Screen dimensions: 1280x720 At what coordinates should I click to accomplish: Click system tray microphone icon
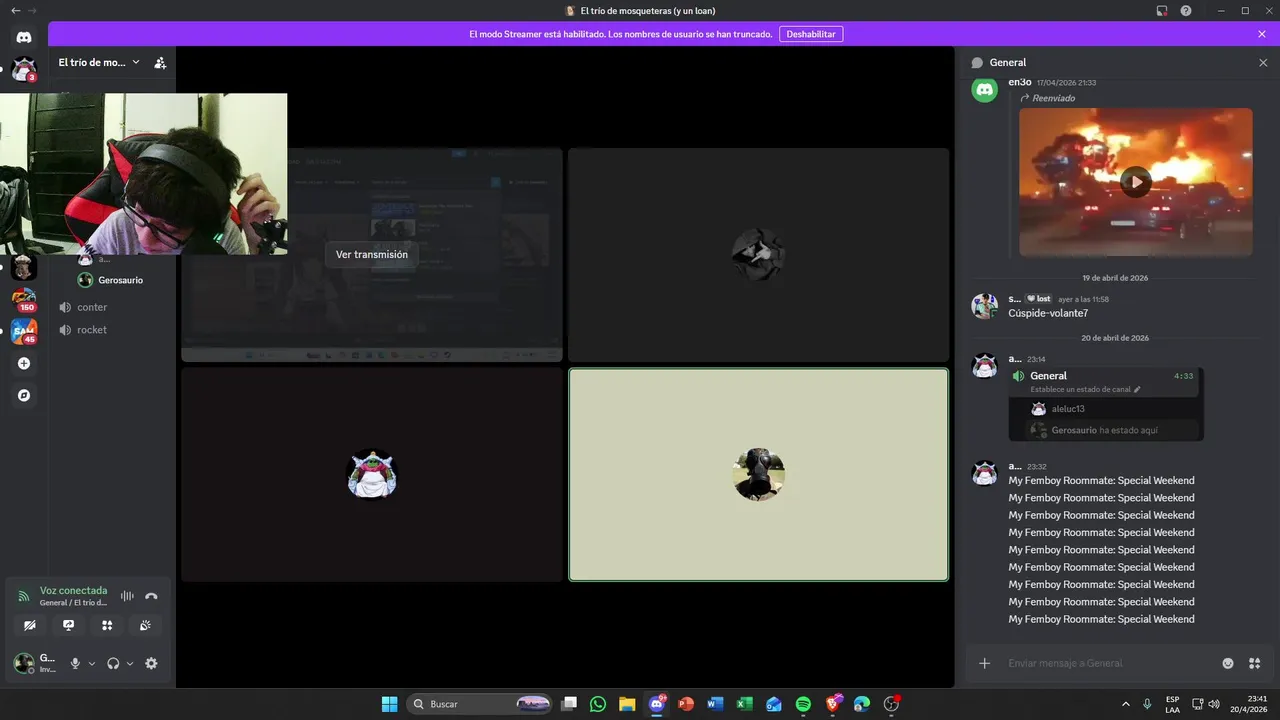(1147, 704)
